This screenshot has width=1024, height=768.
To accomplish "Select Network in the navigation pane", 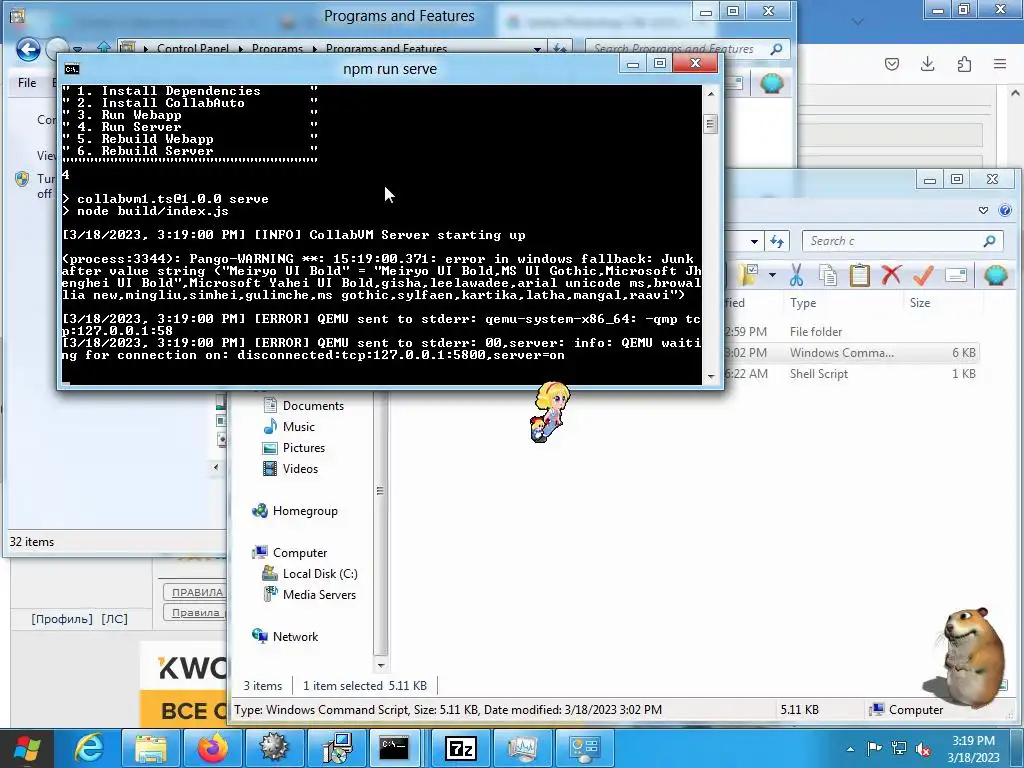I will [285, 637].
